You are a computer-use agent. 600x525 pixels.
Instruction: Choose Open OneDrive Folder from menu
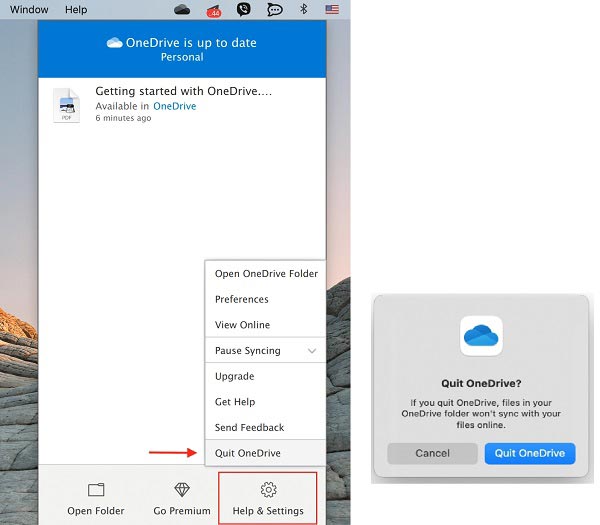tap(266, 274)
